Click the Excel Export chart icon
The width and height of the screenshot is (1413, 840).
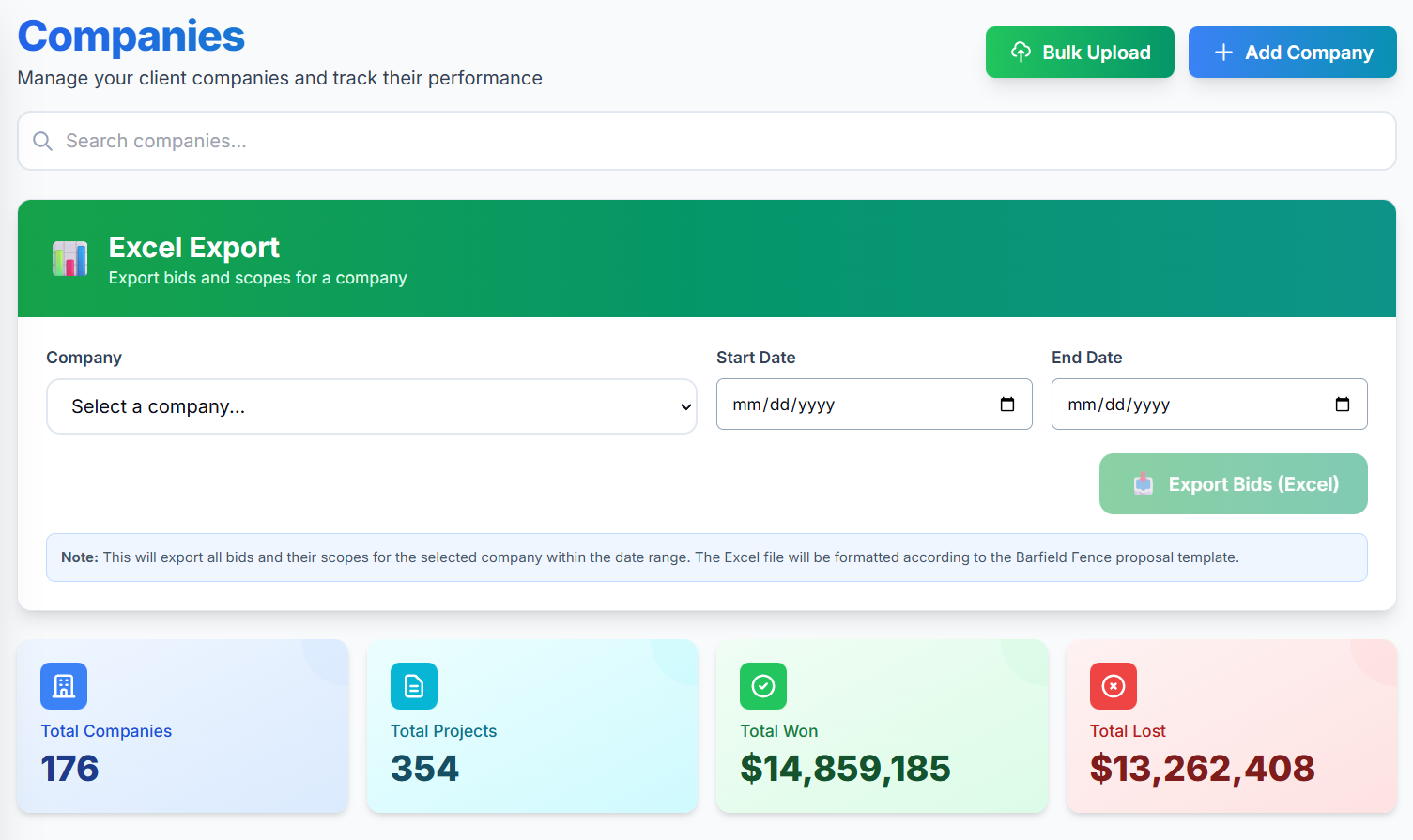pyautogui.click(x=69, y=258)
